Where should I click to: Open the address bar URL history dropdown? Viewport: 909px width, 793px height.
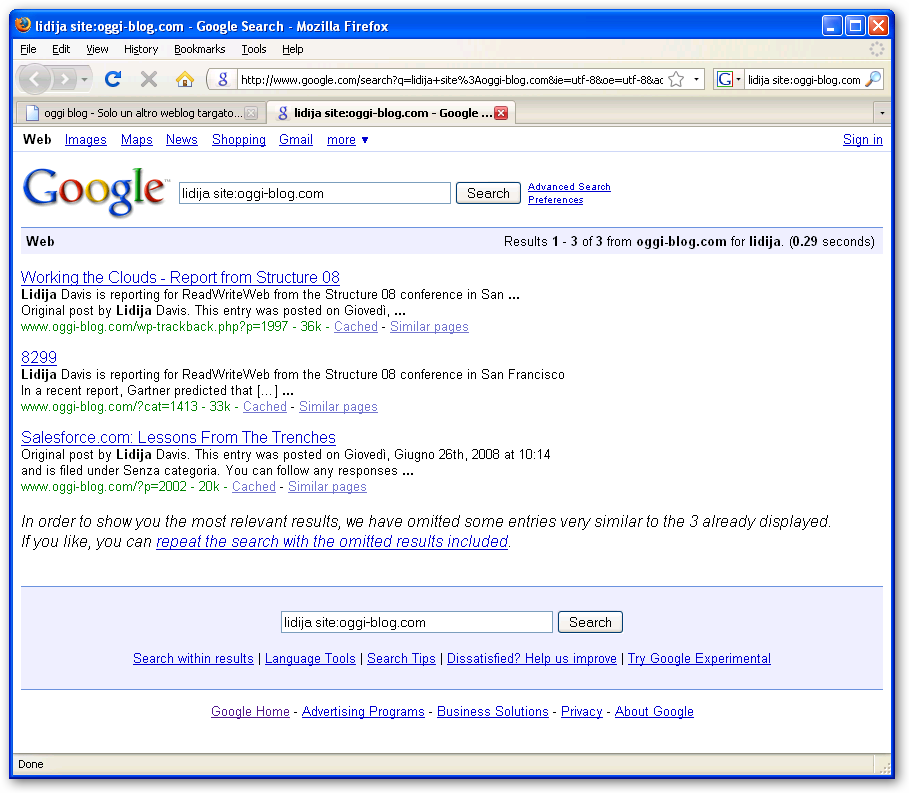click(696, 79)
